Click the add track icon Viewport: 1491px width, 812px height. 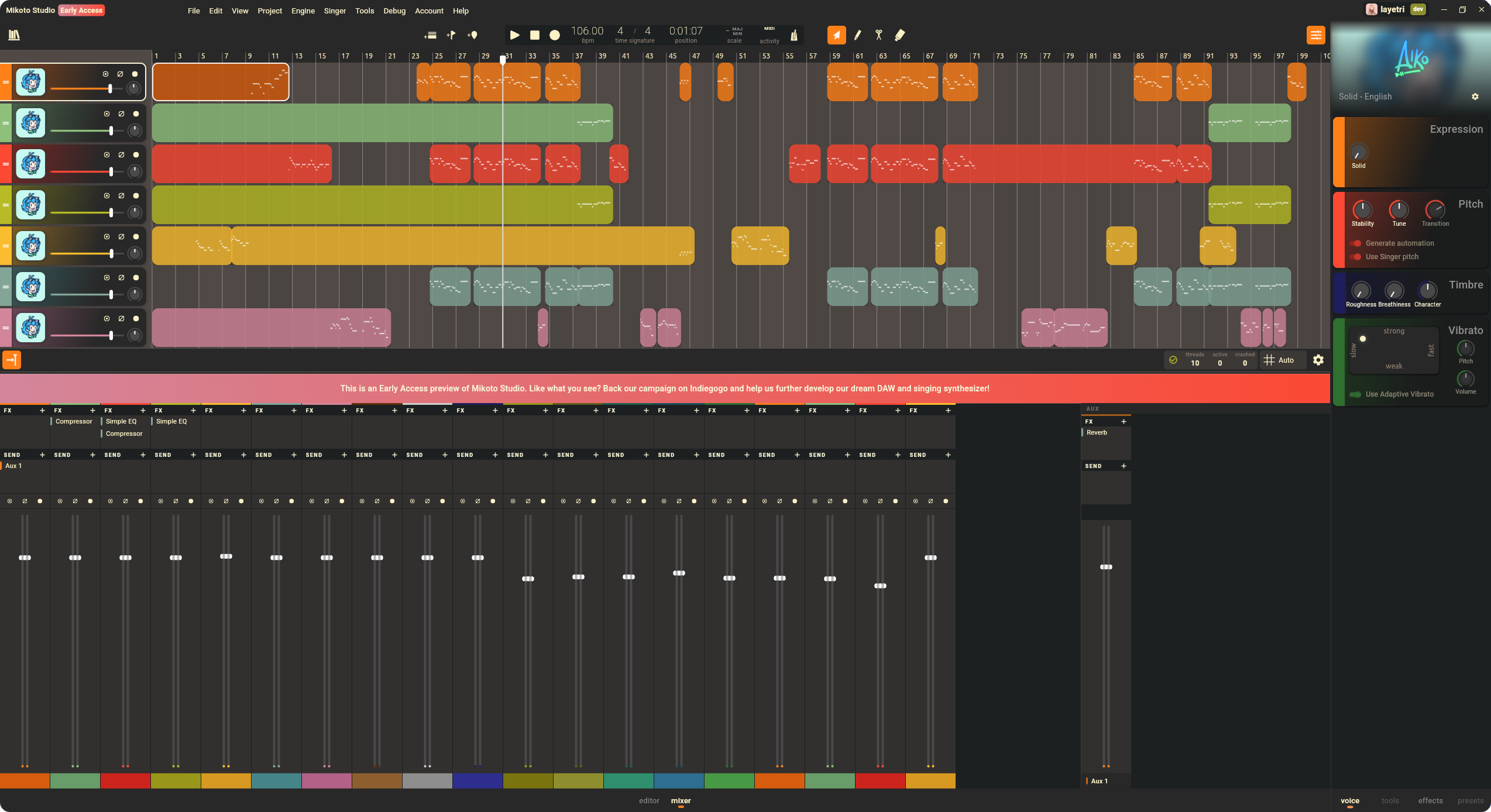click(430, 35)
